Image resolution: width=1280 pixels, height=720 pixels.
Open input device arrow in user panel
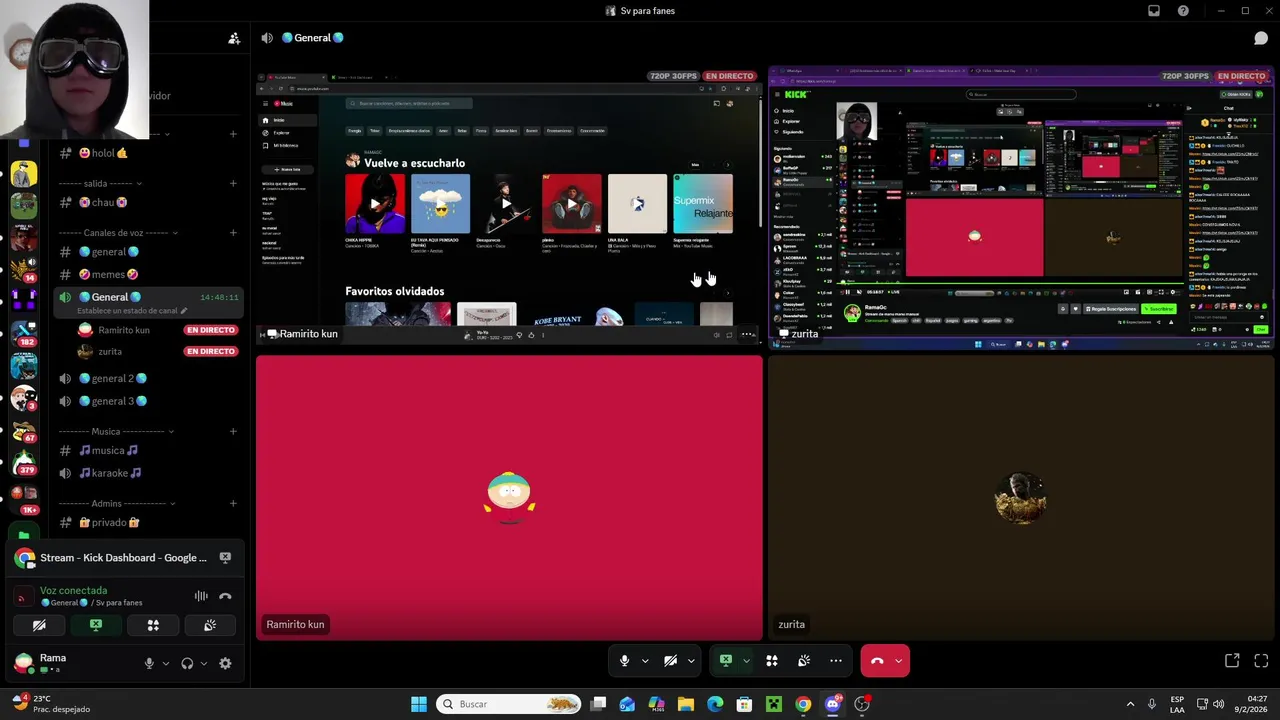point(166,663)
